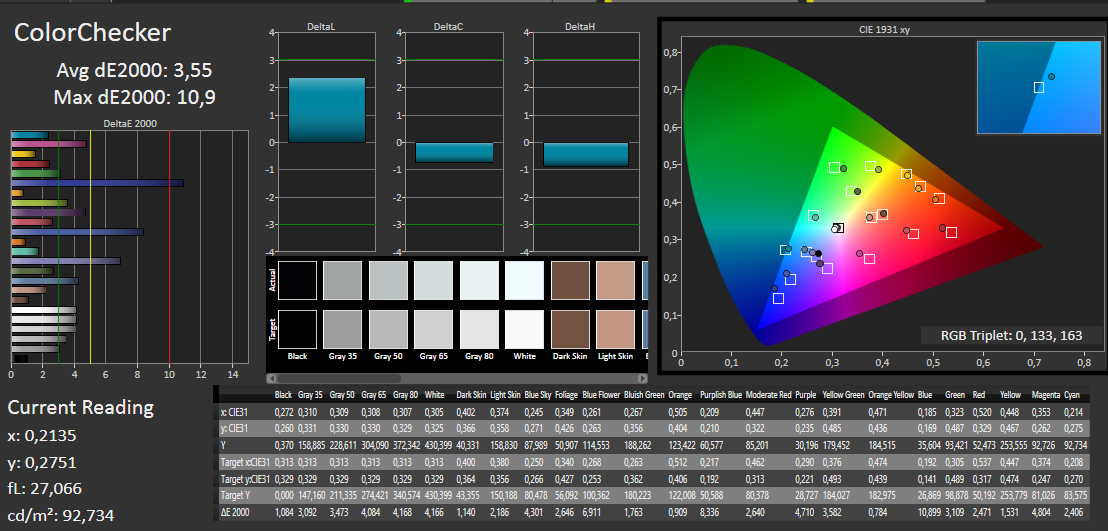Click the DeltaC bar in its chart

454,152
